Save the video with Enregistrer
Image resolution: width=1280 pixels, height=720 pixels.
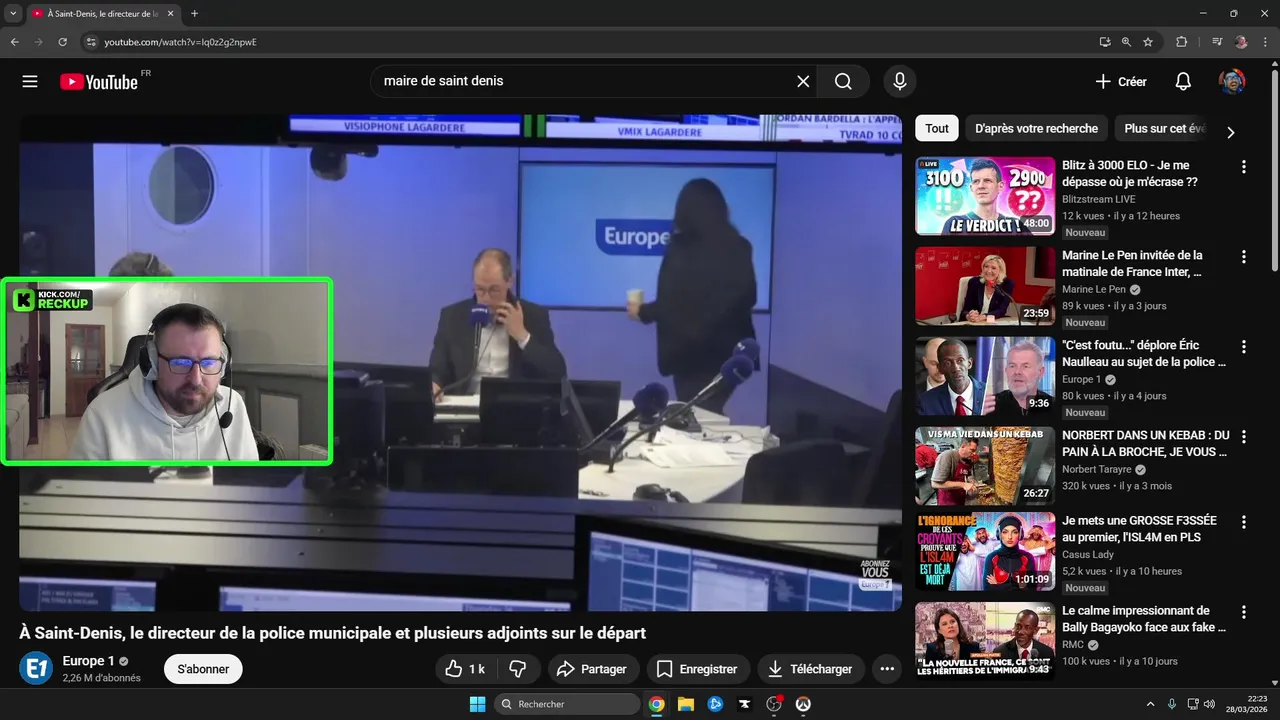[x=698, y=669]
